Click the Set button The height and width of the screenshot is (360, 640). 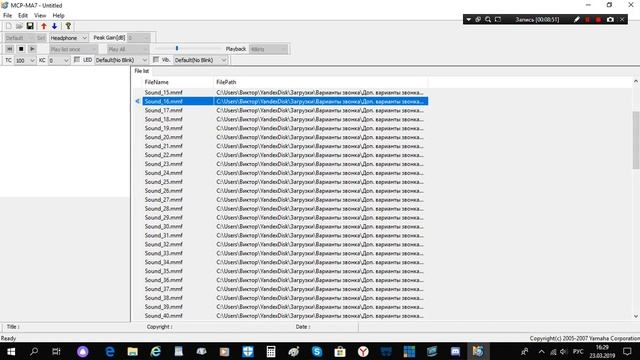pyautogui.click(x=41, y=38)
